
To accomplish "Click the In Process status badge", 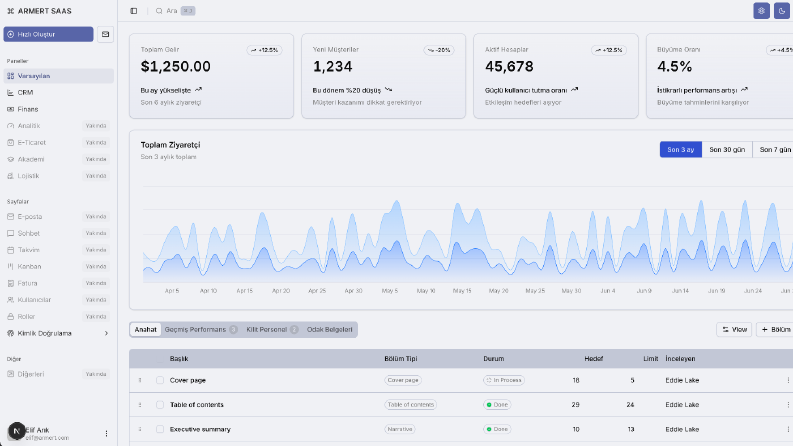I will click(x=504, y=380).
